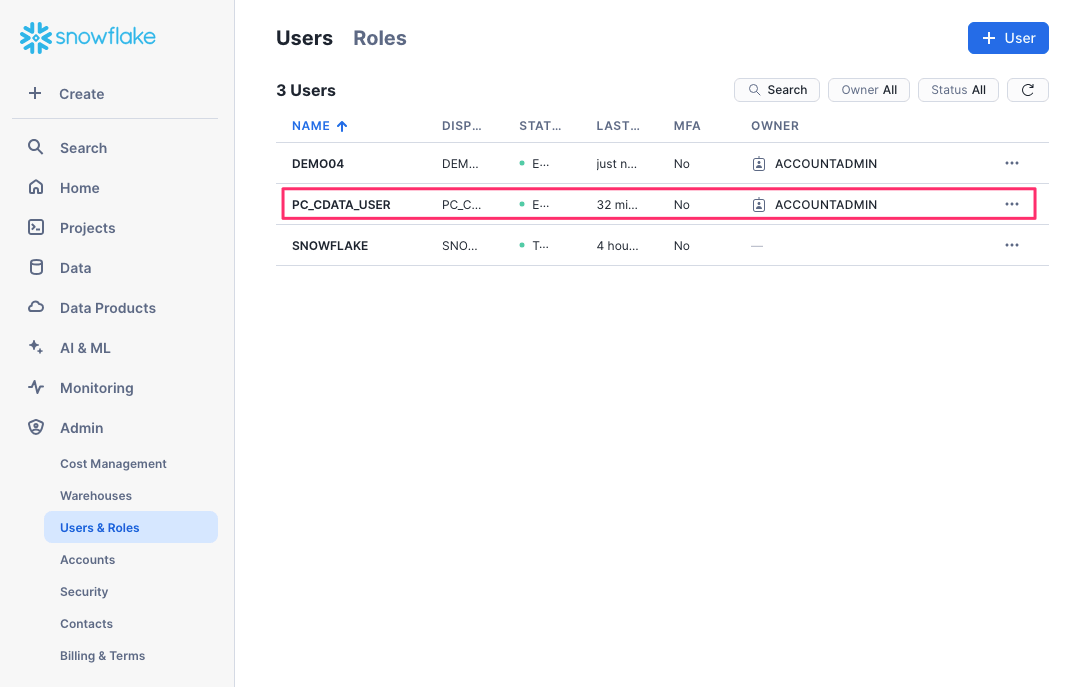This screenshot has width=1082, height=687.
Task: Open Cost Management under Admin
Action: (x=112, y=463)
